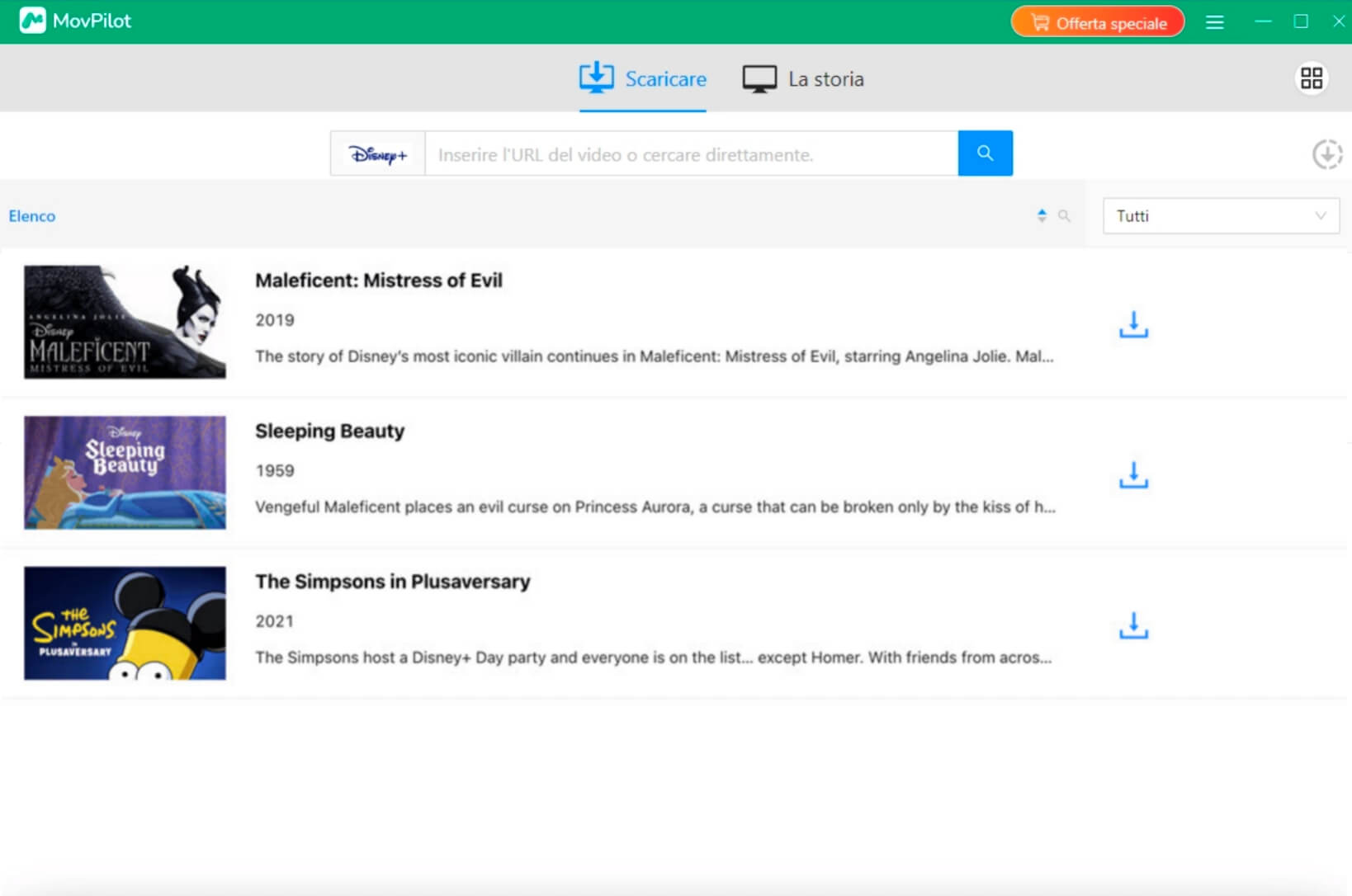
Task: Minimize the MovPilot window
Action: (x=1263, y=21)
